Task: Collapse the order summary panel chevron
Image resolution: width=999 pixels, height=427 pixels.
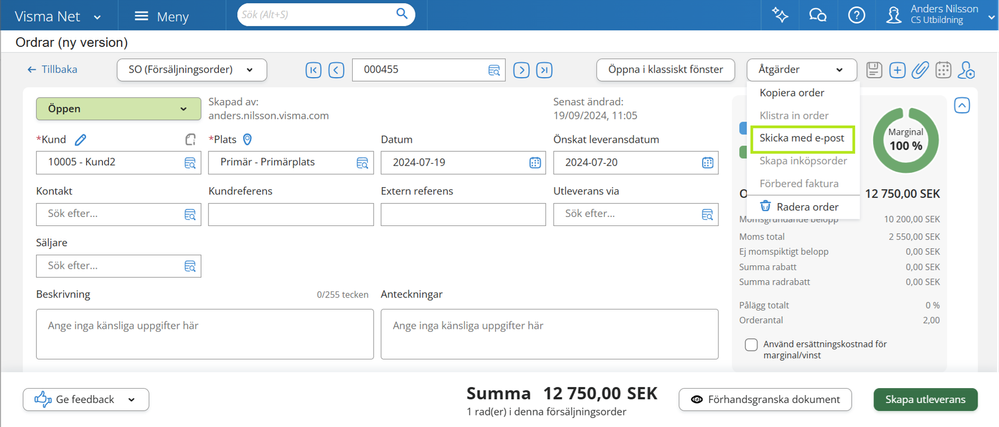Action: 962,105
